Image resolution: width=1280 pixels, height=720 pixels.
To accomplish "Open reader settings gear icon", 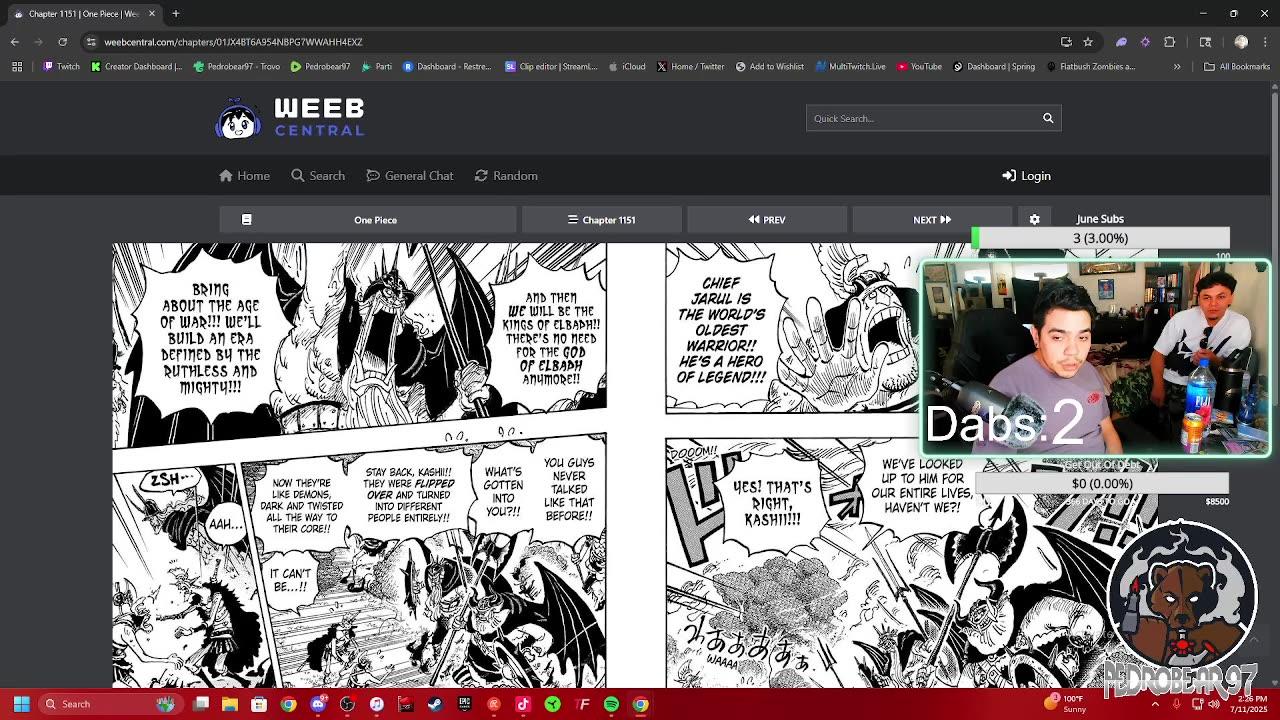I will click(x=1034, y=219).
